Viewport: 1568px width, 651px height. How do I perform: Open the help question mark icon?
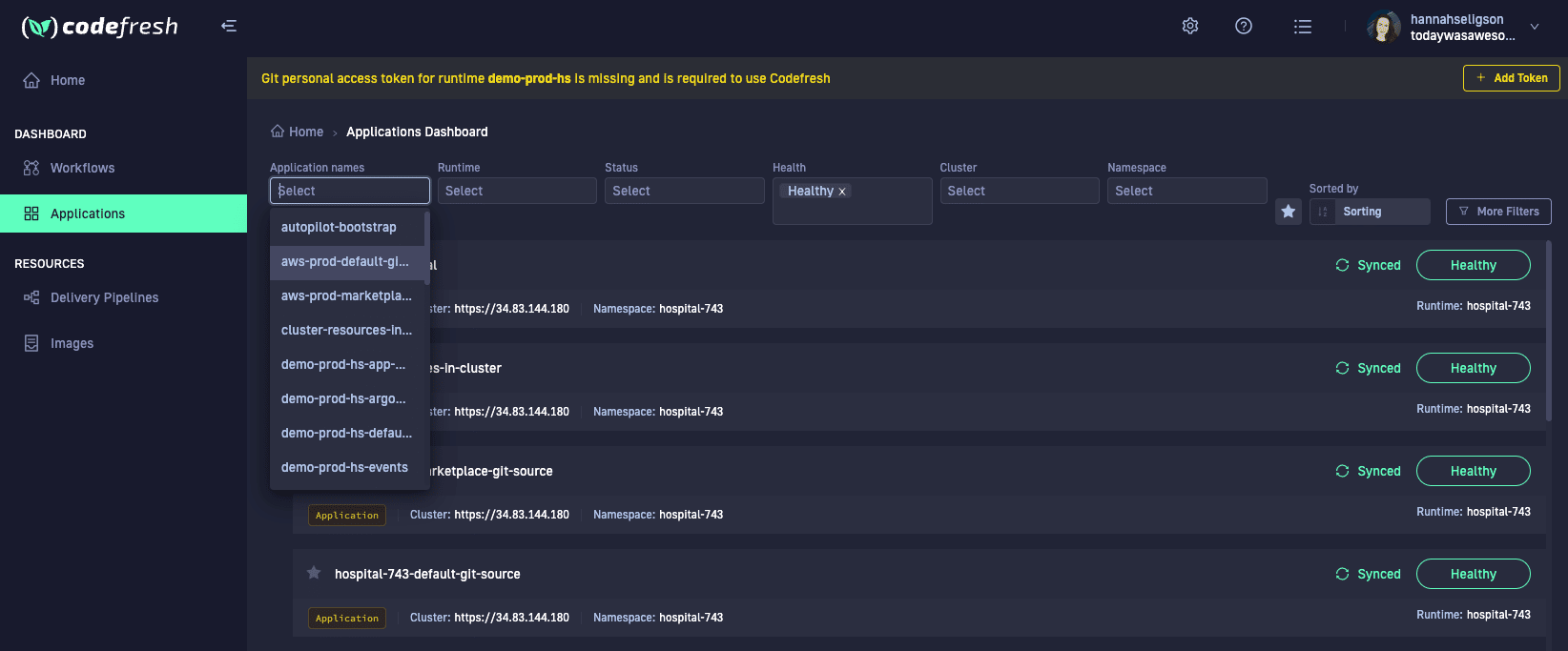pos(1244,26)
